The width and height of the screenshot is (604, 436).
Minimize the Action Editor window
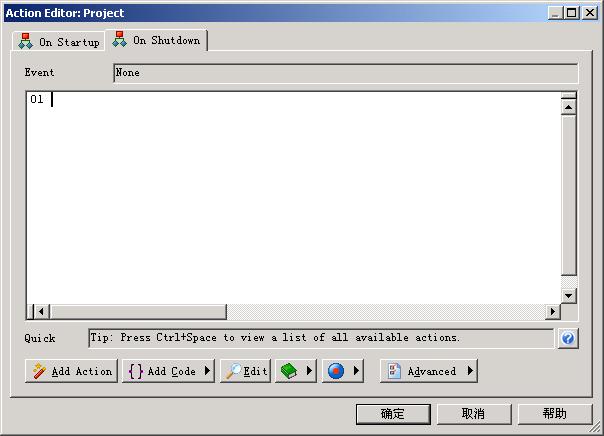pyautogui.click(x=555, y=13)
